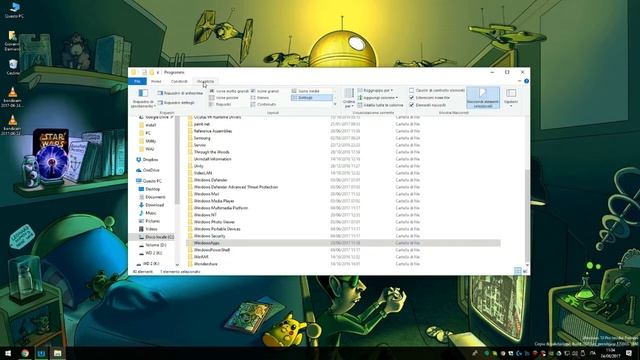Open File Explorer taskbar icon
640x360 pixels.
click(58, 353)
